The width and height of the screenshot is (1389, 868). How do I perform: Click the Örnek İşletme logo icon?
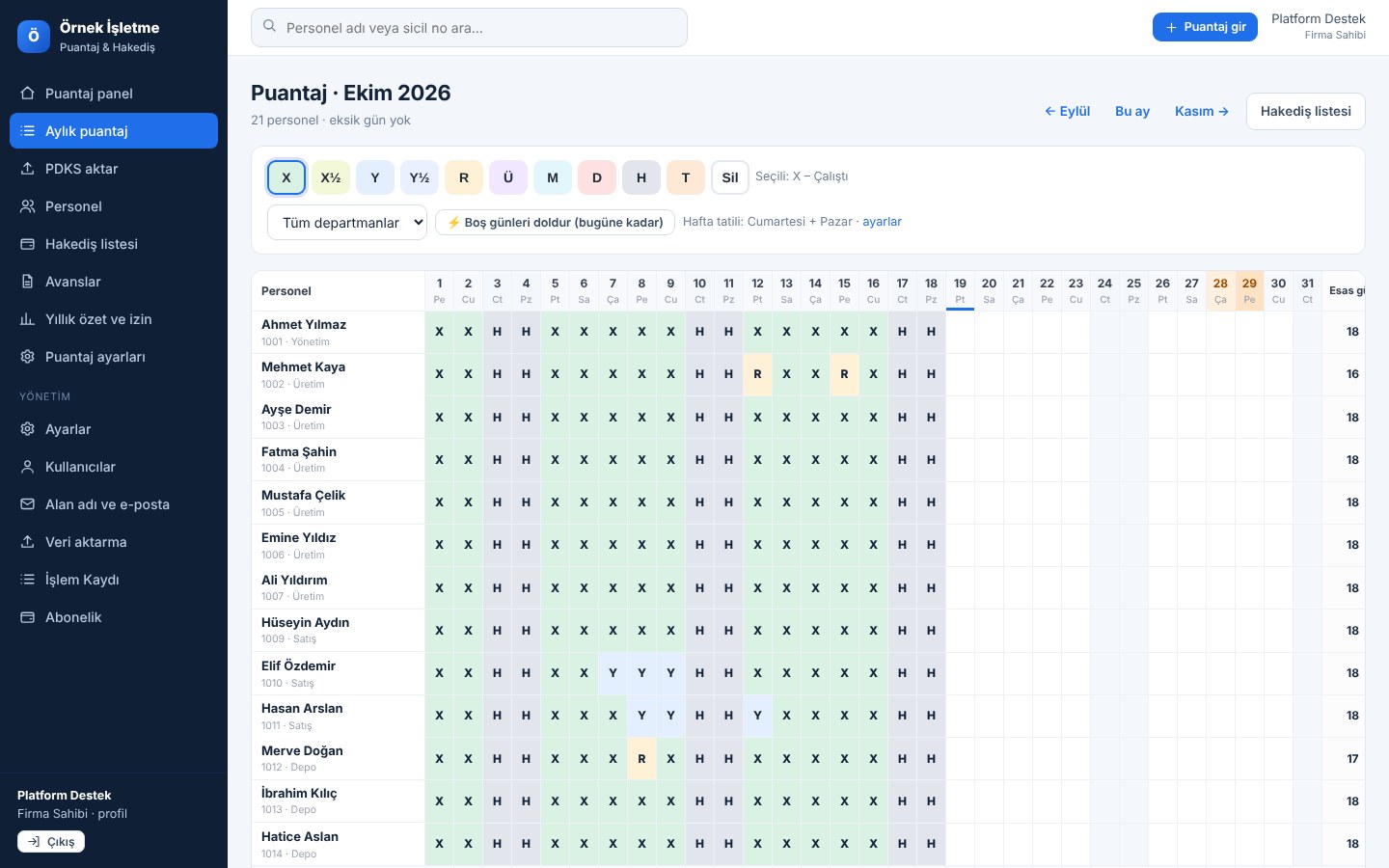(34, 36)
